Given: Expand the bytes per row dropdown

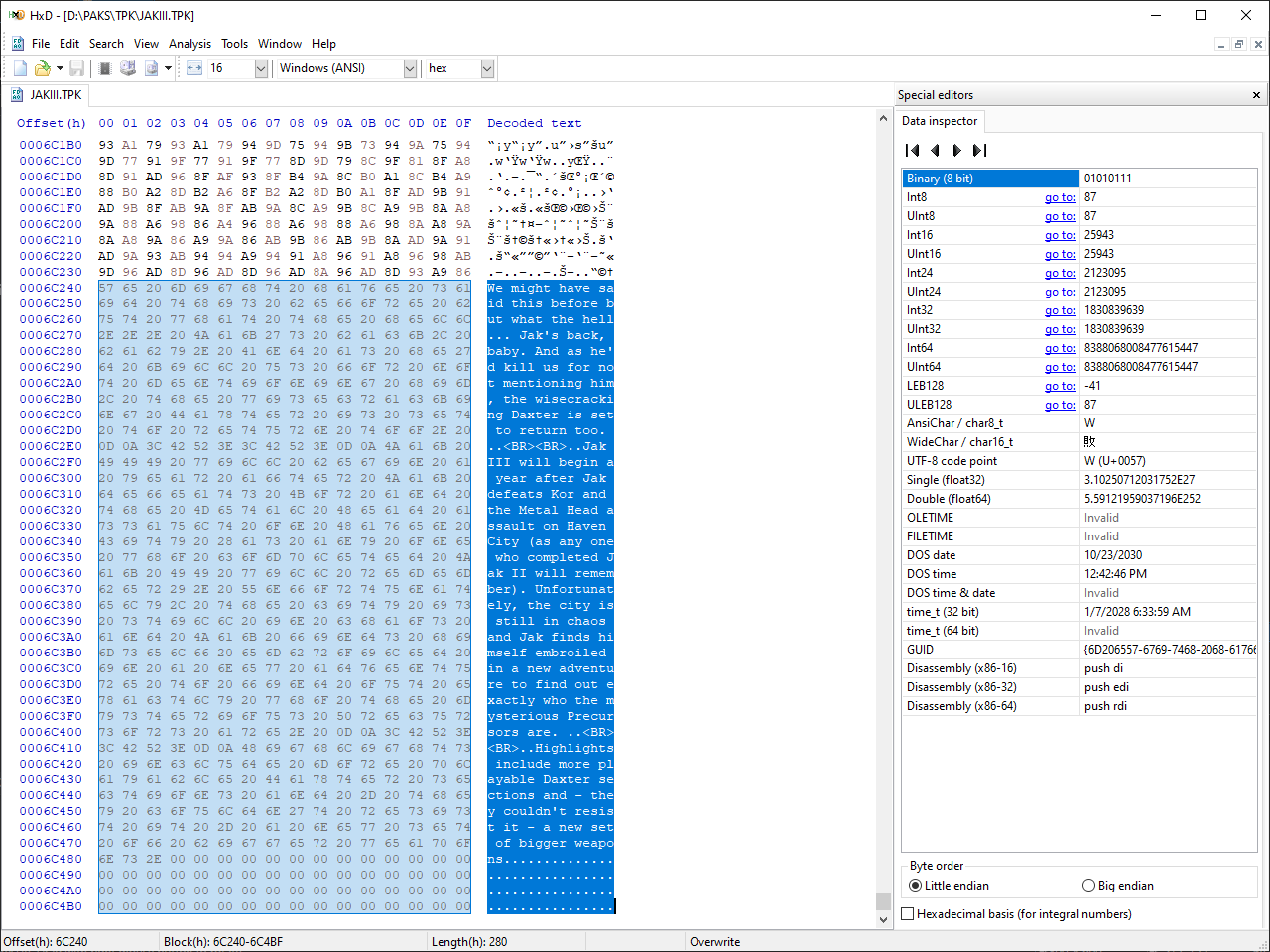Looking at the screenshot, I should coord(261,68).
